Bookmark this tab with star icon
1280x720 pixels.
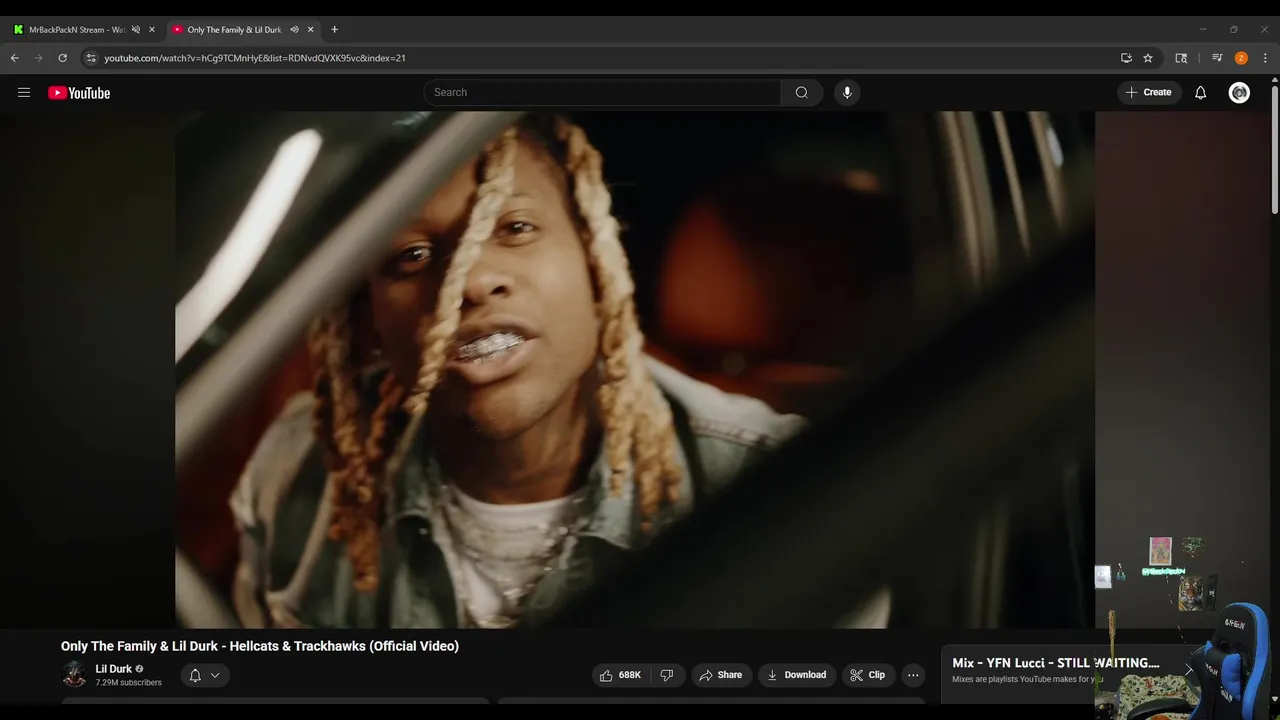click(x=1148, y=58)
